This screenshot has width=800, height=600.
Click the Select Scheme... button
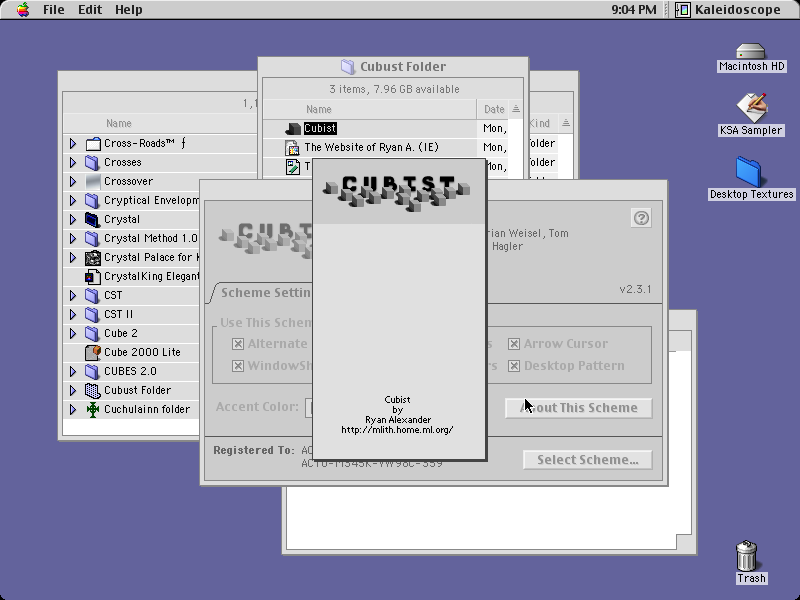(588, 460)
